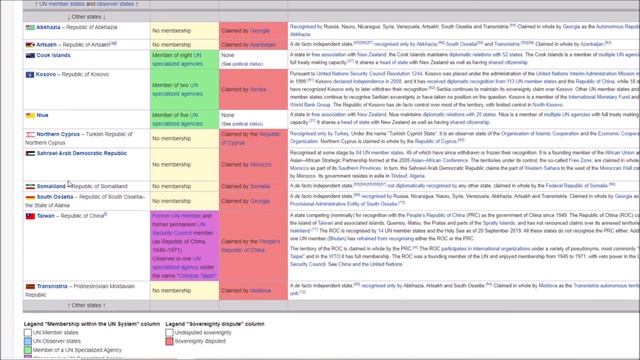Select 'No membership' cell in Somaliland row

pos(184,186)
